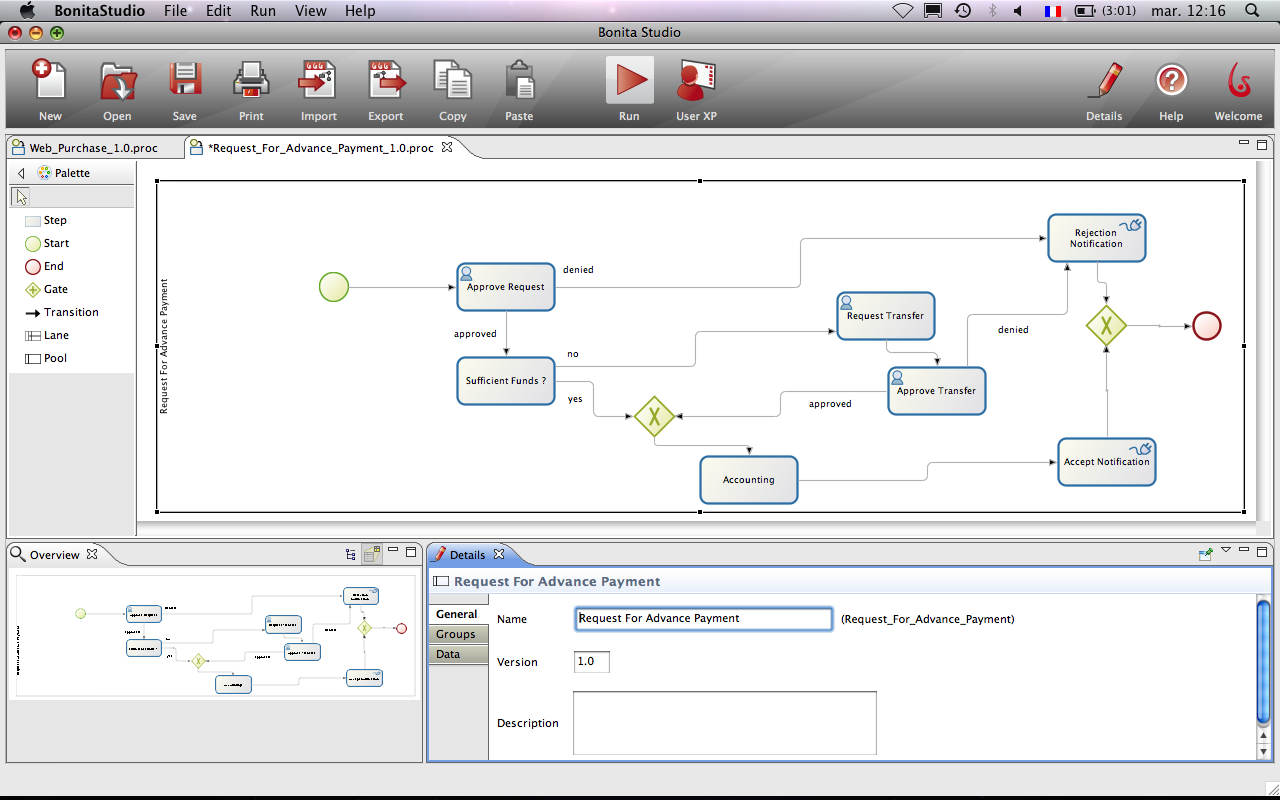This screenshot has width=1280, height=800.
Task: Click the French flag input menu
Action: tap(1052, 11)
